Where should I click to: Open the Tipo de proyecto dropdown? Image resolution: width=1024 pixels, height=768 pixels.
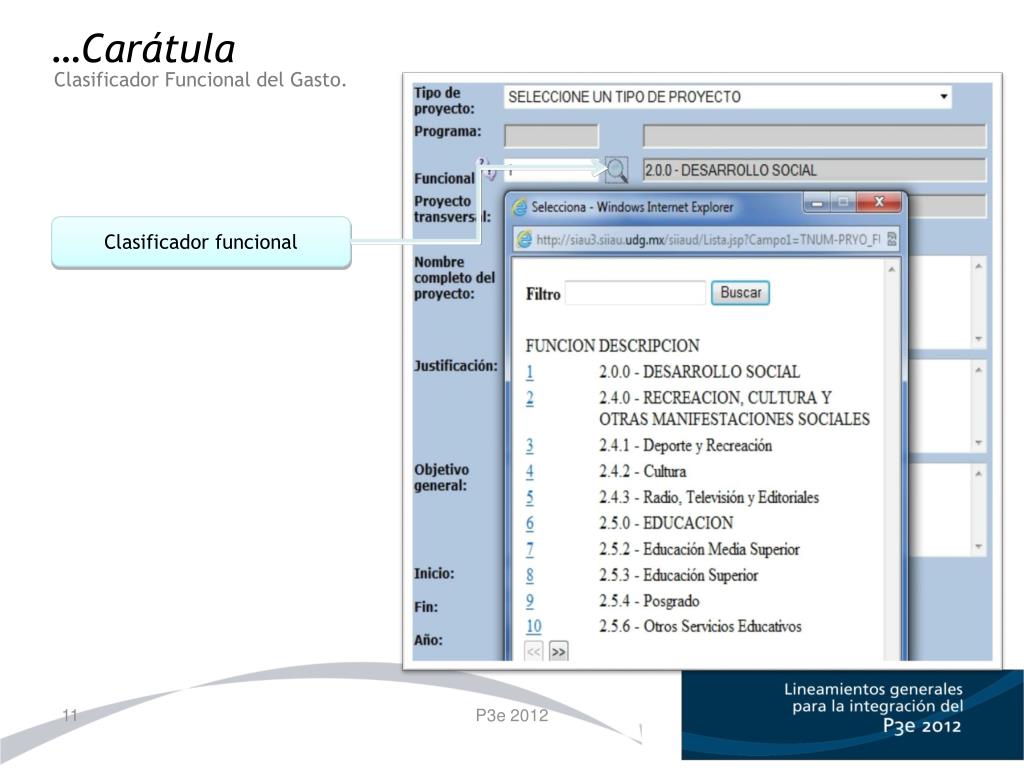728,97
